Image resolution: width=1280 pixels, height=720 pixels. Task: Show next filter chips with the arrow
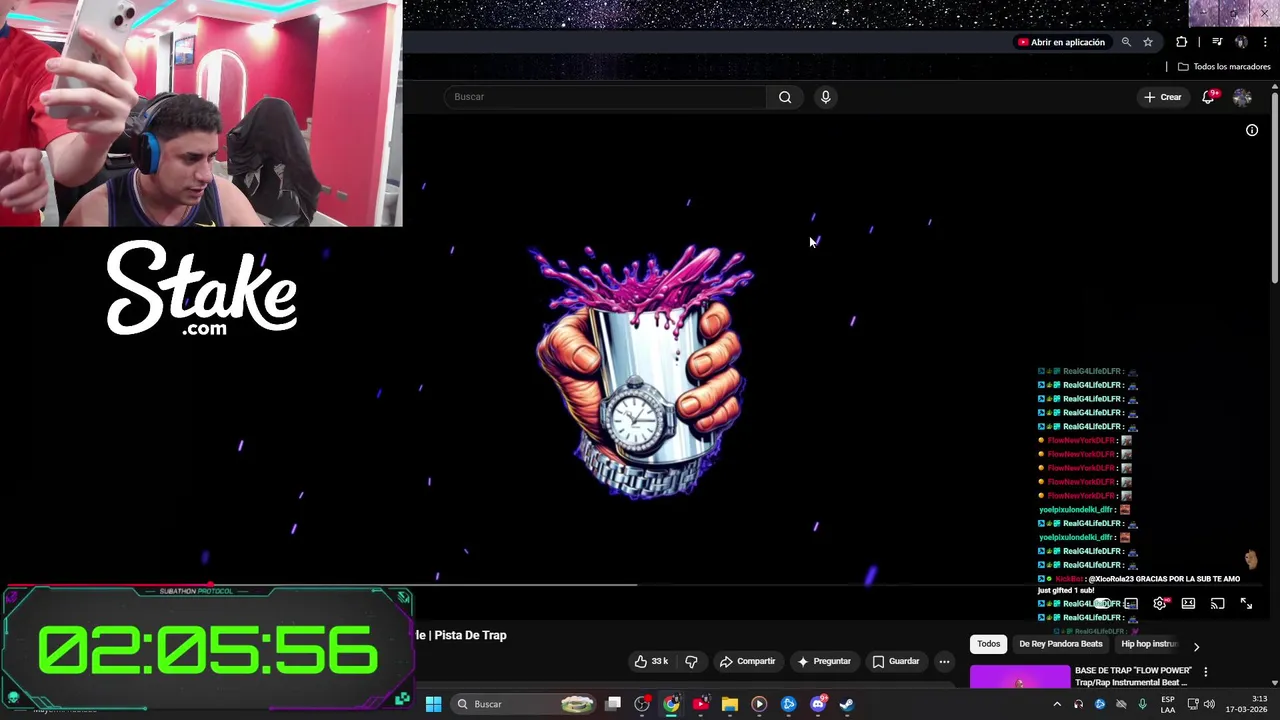[x=1196, y=646]
